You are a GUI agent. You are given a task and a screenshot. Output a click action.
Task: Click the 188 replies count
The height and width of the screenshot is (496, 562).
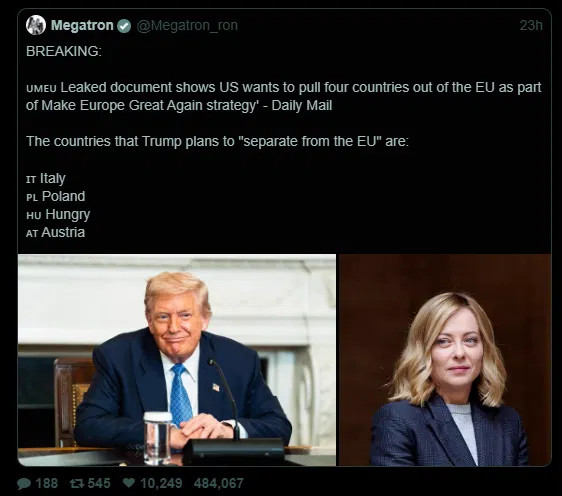47,483
